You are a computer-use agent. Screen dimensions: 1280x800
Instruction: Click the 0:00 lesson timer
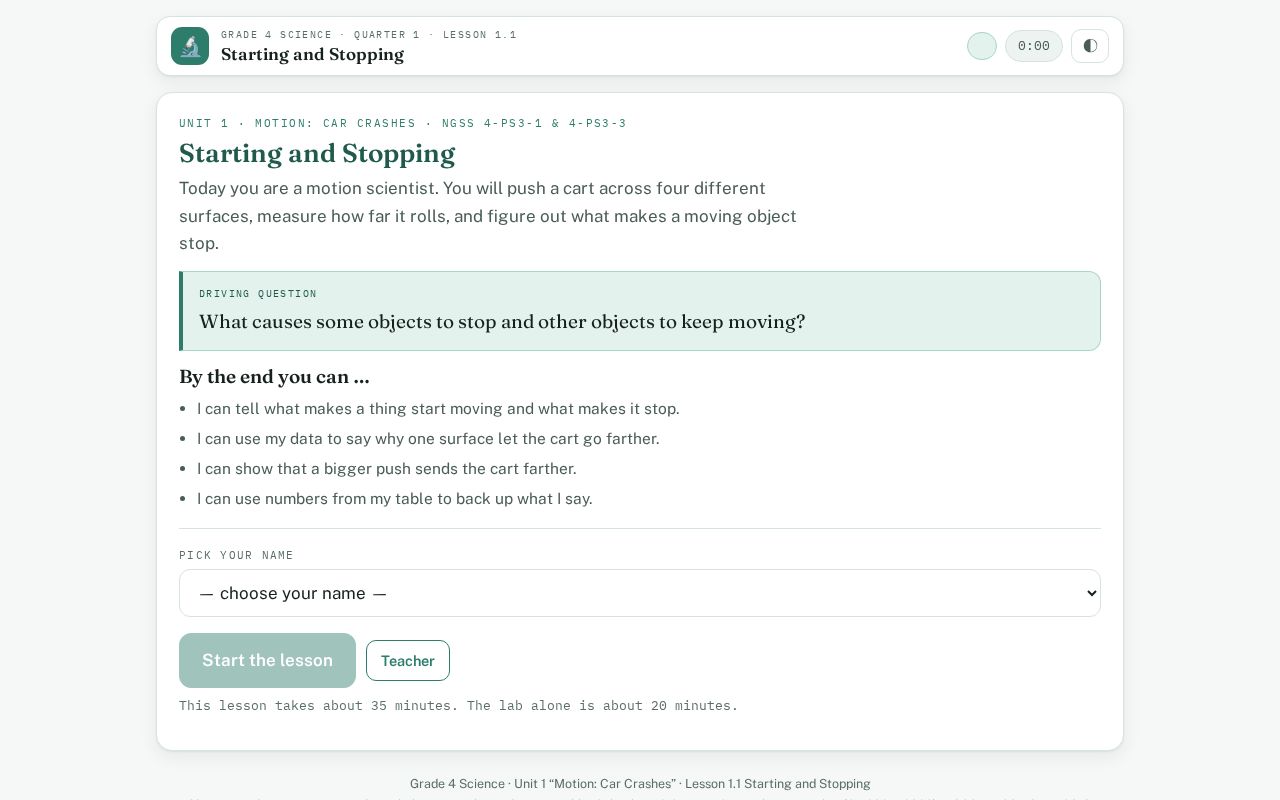(x=1034, y=46)
